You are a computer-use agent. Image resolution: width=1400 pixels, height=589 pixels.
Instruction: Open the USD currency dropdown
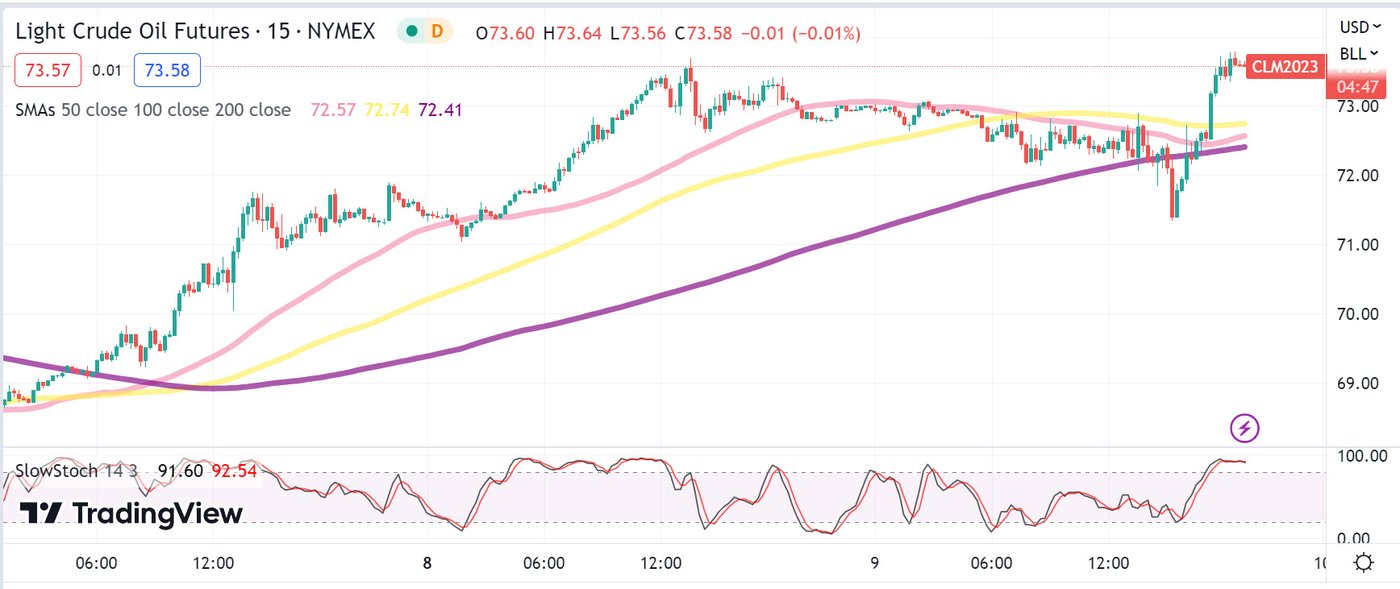(x=1360, y=27)
